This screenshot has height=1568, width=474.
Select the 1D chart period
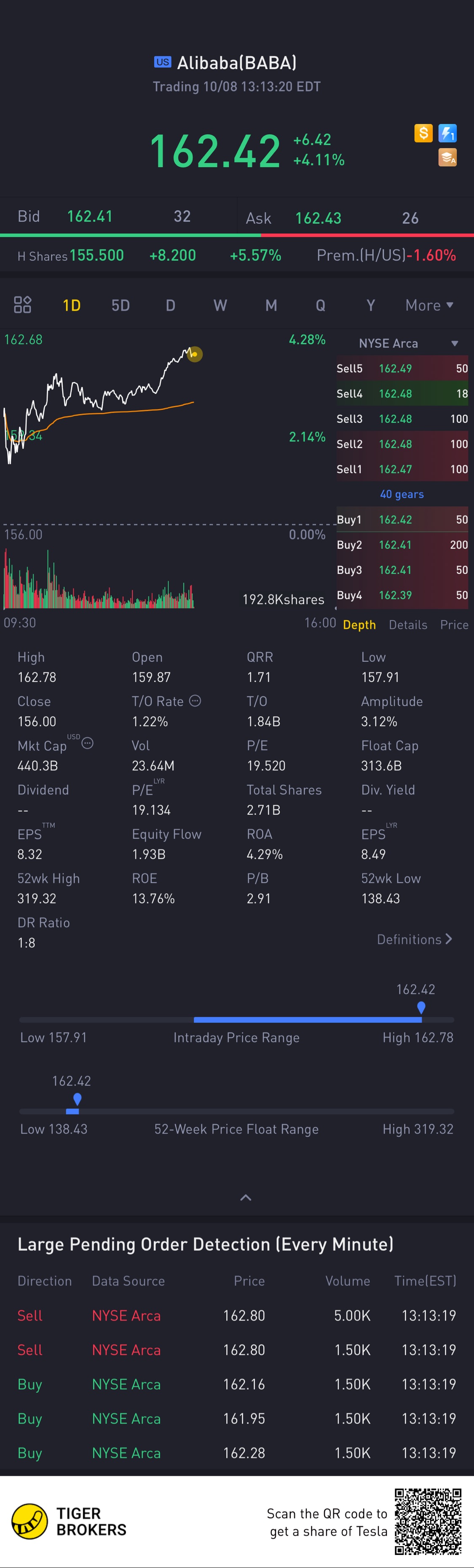point(71,305)
